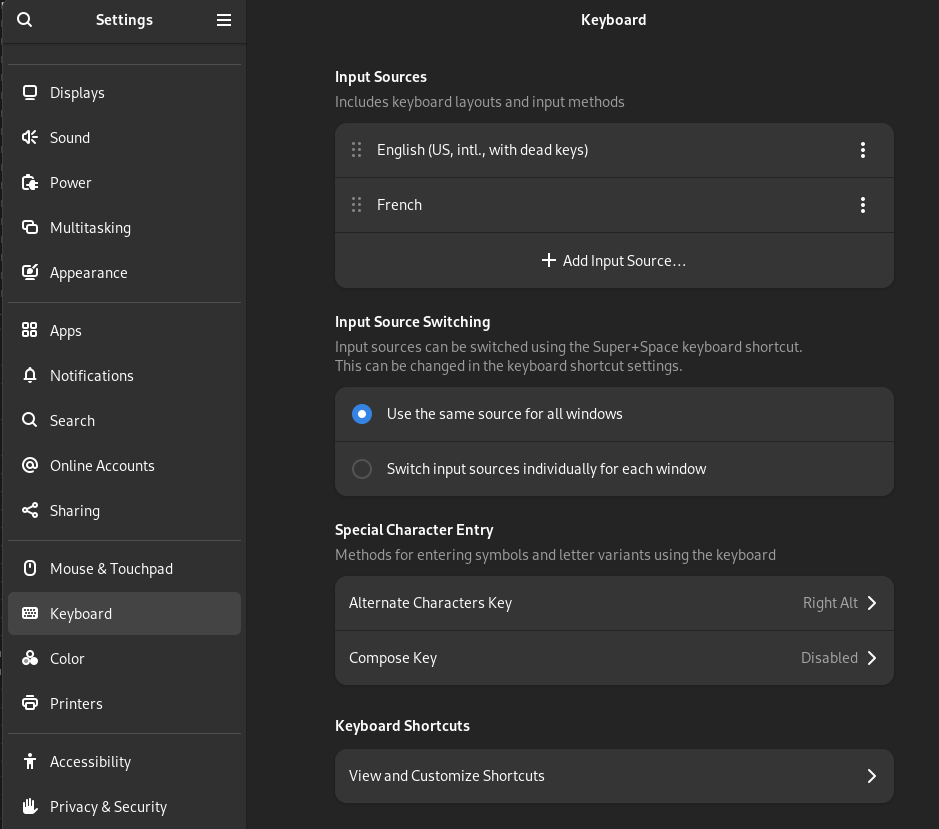Image resolution: width=939 pixels, height=829 pixels.
Task: Open the Search settings panel
Action: (125, 420)
